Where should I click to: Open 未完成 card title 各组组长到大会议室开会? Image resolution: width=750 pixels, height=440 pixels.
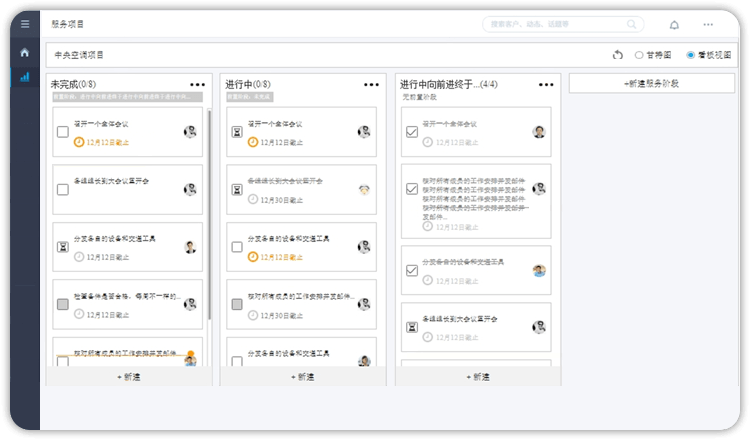point(111,181)
